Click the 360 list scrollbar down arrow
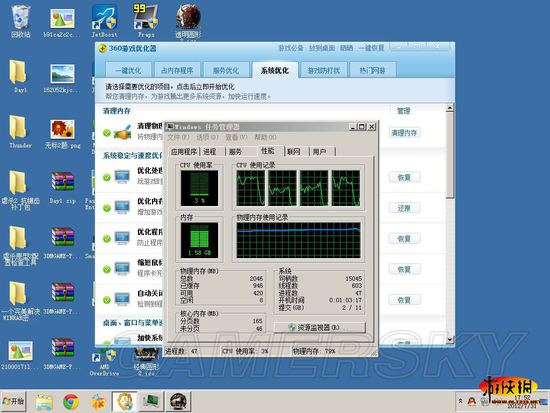Image resolution: width=550 pixels, height=413 pixels. [x=450, y=340]
